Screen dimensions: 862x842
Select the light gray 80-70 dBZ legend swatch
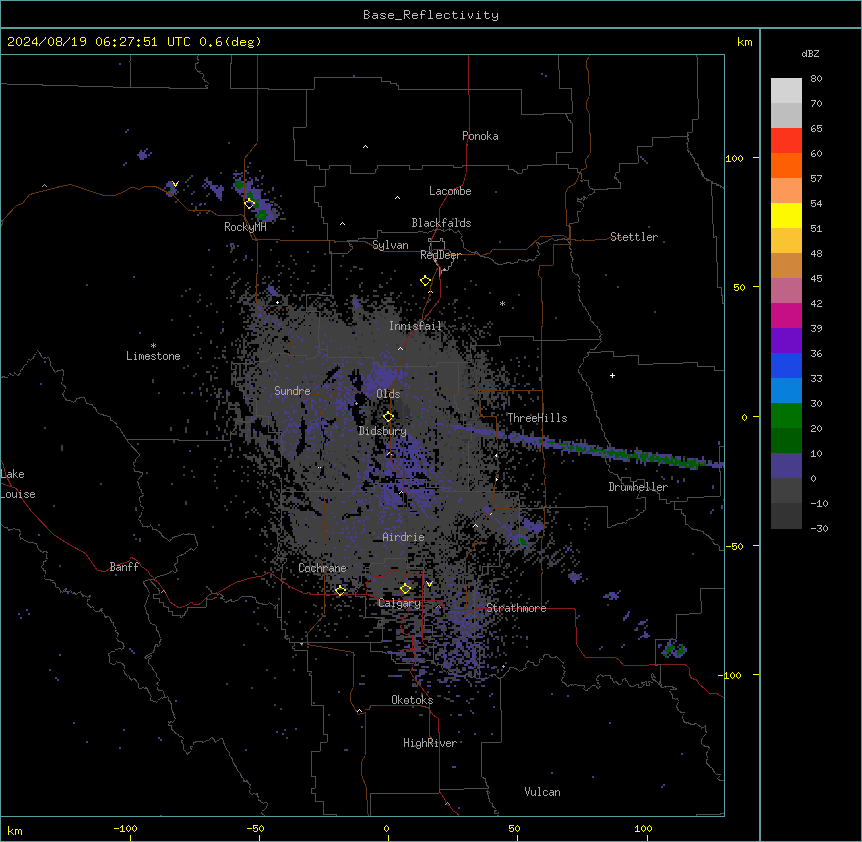[x=786, y=91]
